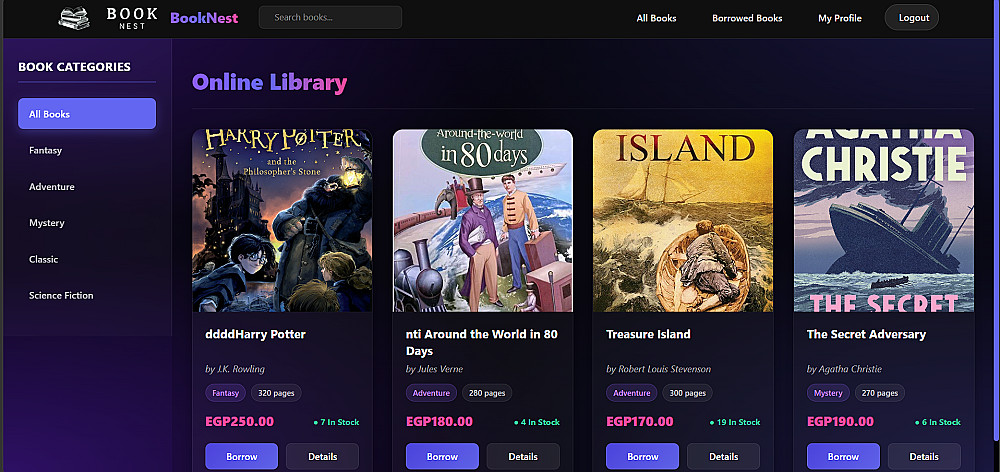Viewport: 1000px width, 472px height.
Task: Click the BookNest stacked-books logo icon
Action: click(x=74, y=18)
